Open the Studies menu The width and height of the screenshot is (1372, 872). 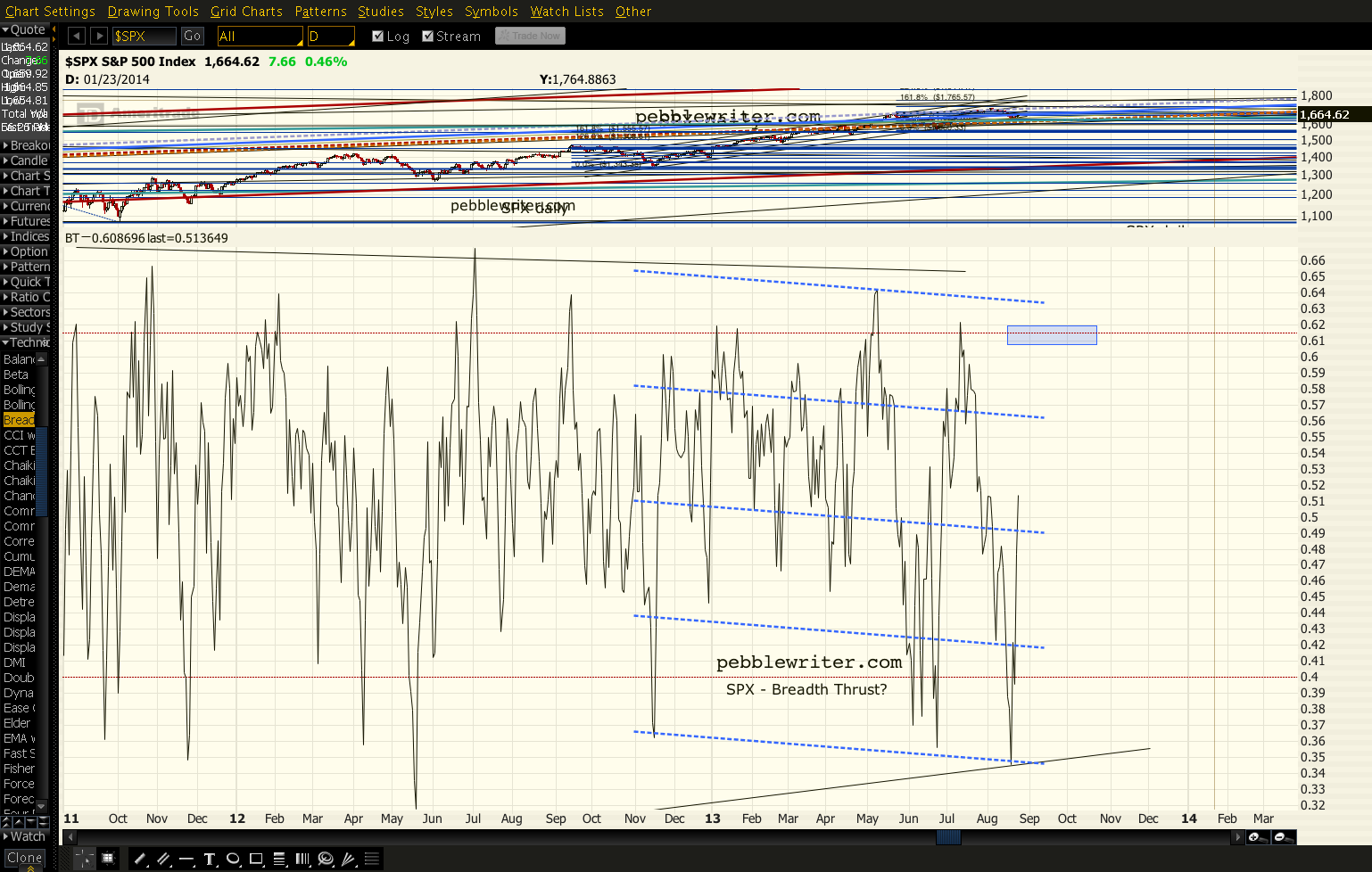click(380, 12)
